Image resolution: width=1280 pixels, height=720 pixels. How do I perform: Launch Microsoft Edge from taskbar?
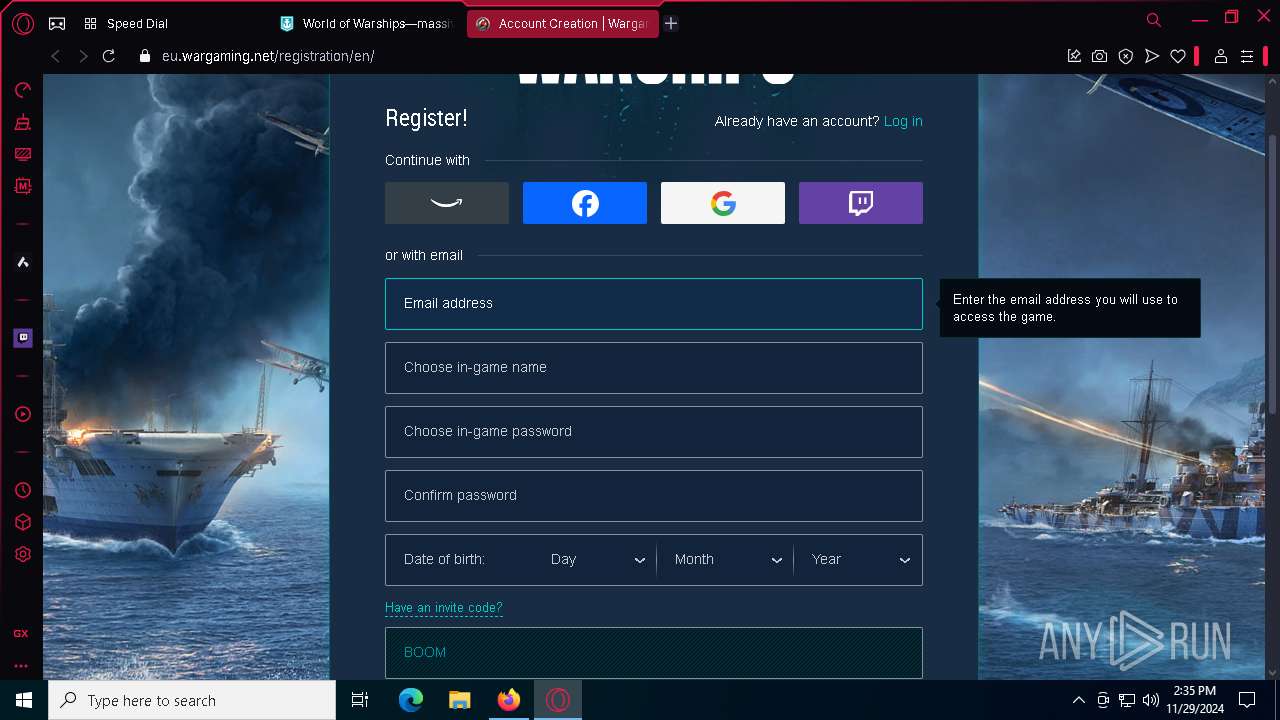coord(411,700)
